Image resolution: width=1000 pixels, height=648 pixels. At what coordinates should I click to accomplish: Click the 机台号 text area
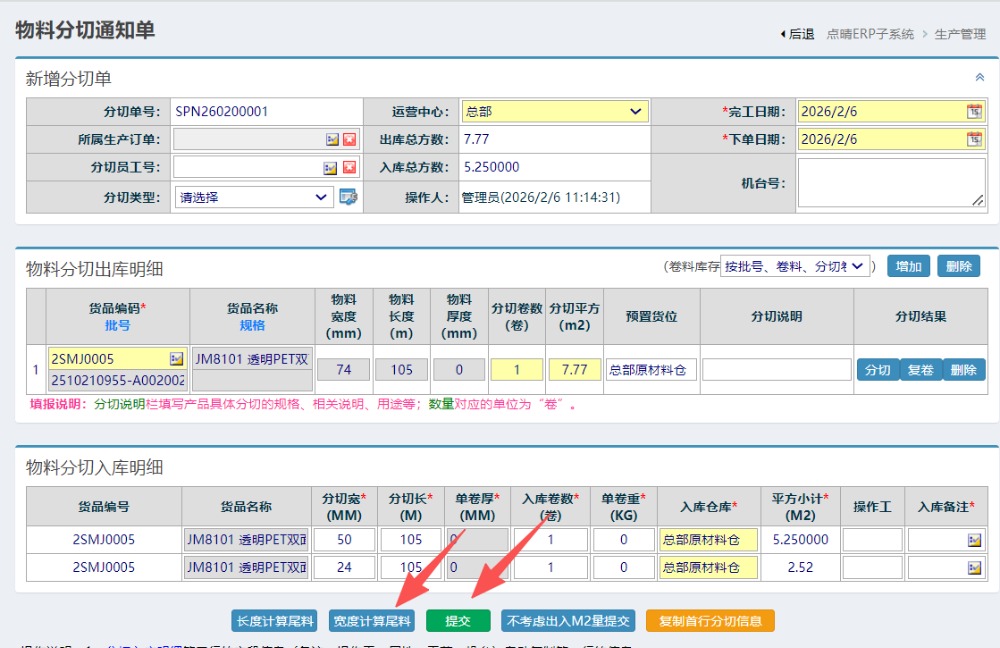click(890, 183)
